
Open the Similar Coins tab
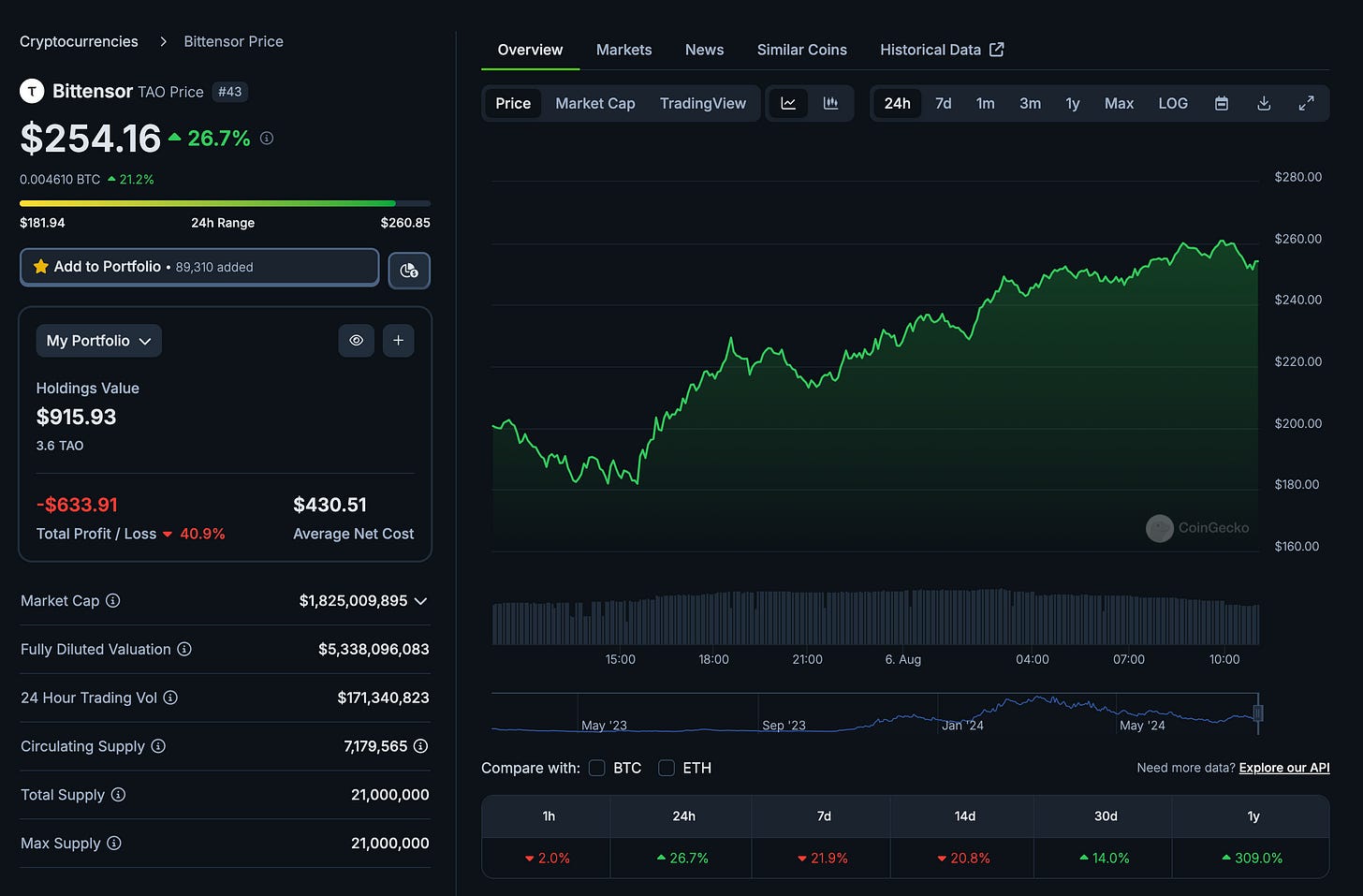(x=802, y=50)
